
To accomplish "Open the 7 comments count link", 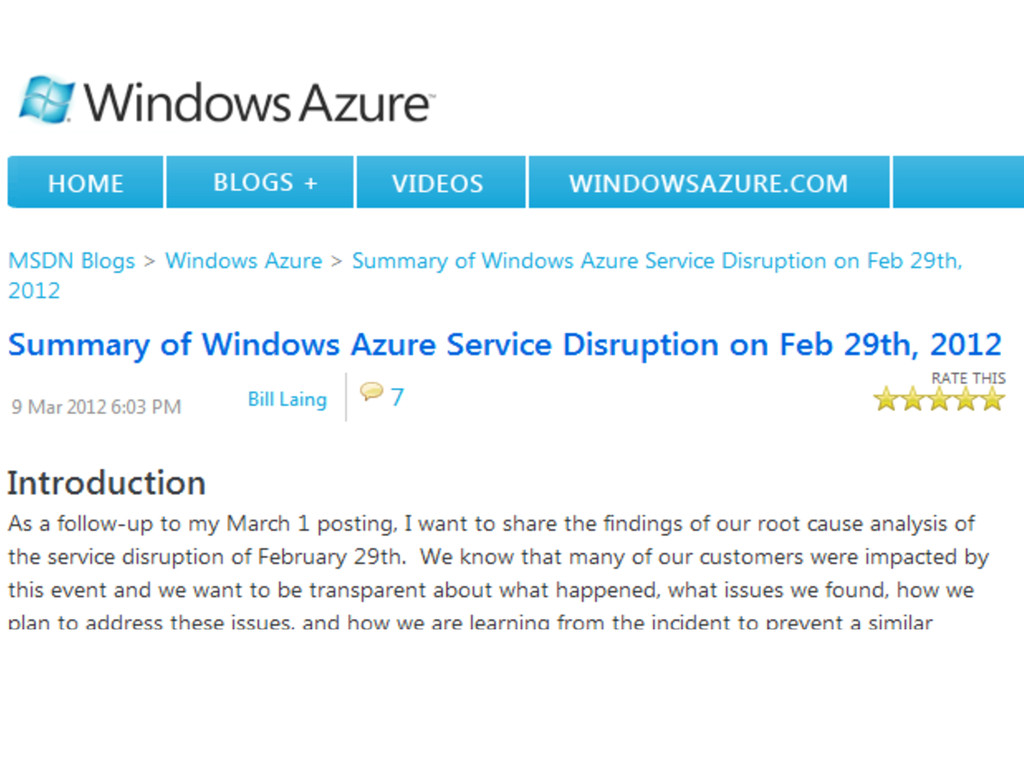I will (397, 398).
